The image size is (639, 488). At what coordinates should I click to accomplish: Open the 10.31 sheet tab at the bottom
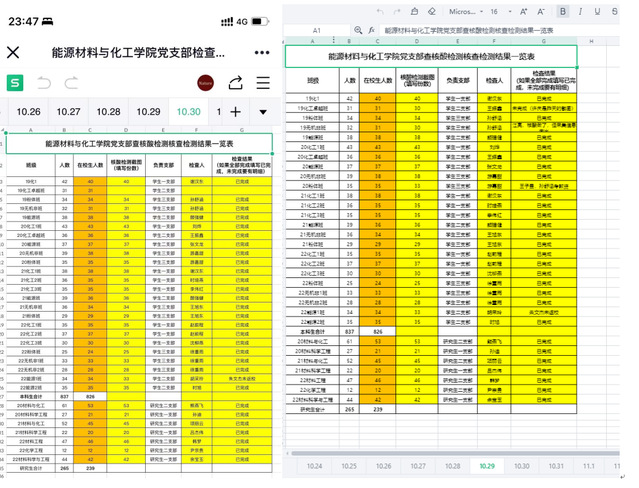coord(555,466)
